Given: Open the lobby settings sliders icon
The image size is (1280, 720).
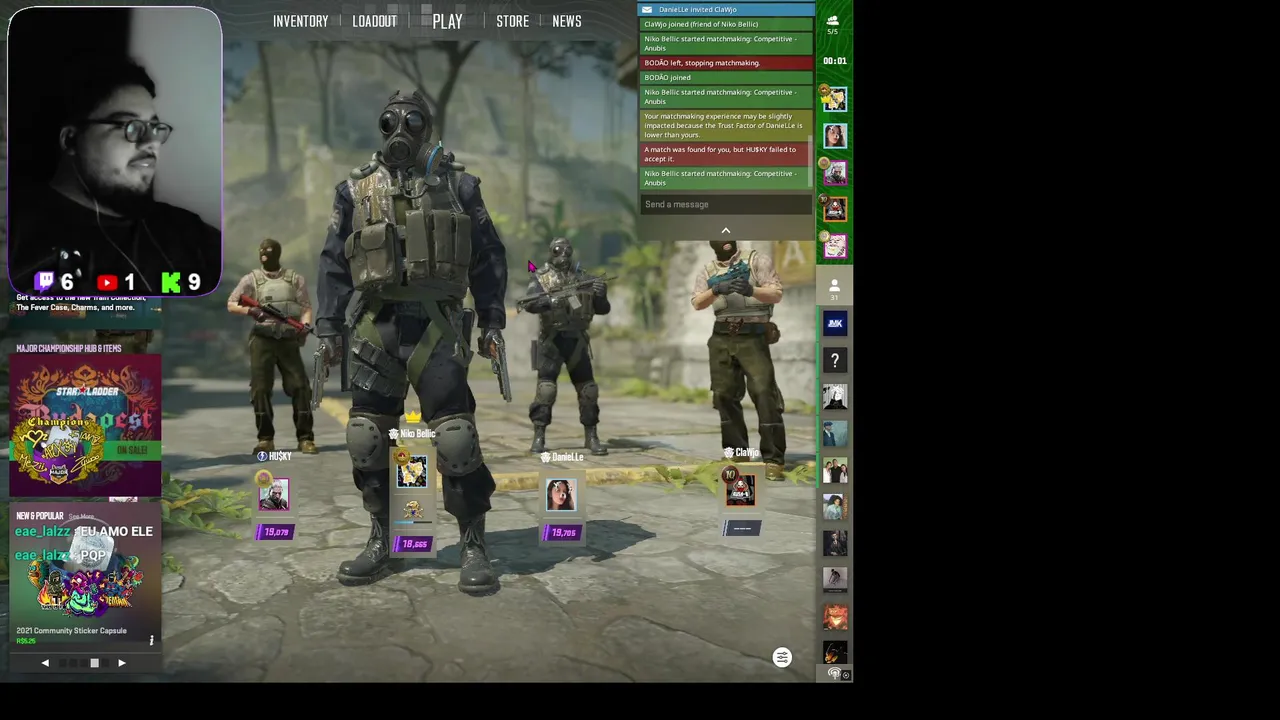Looking at the screenshot, I should pos(782,657).
